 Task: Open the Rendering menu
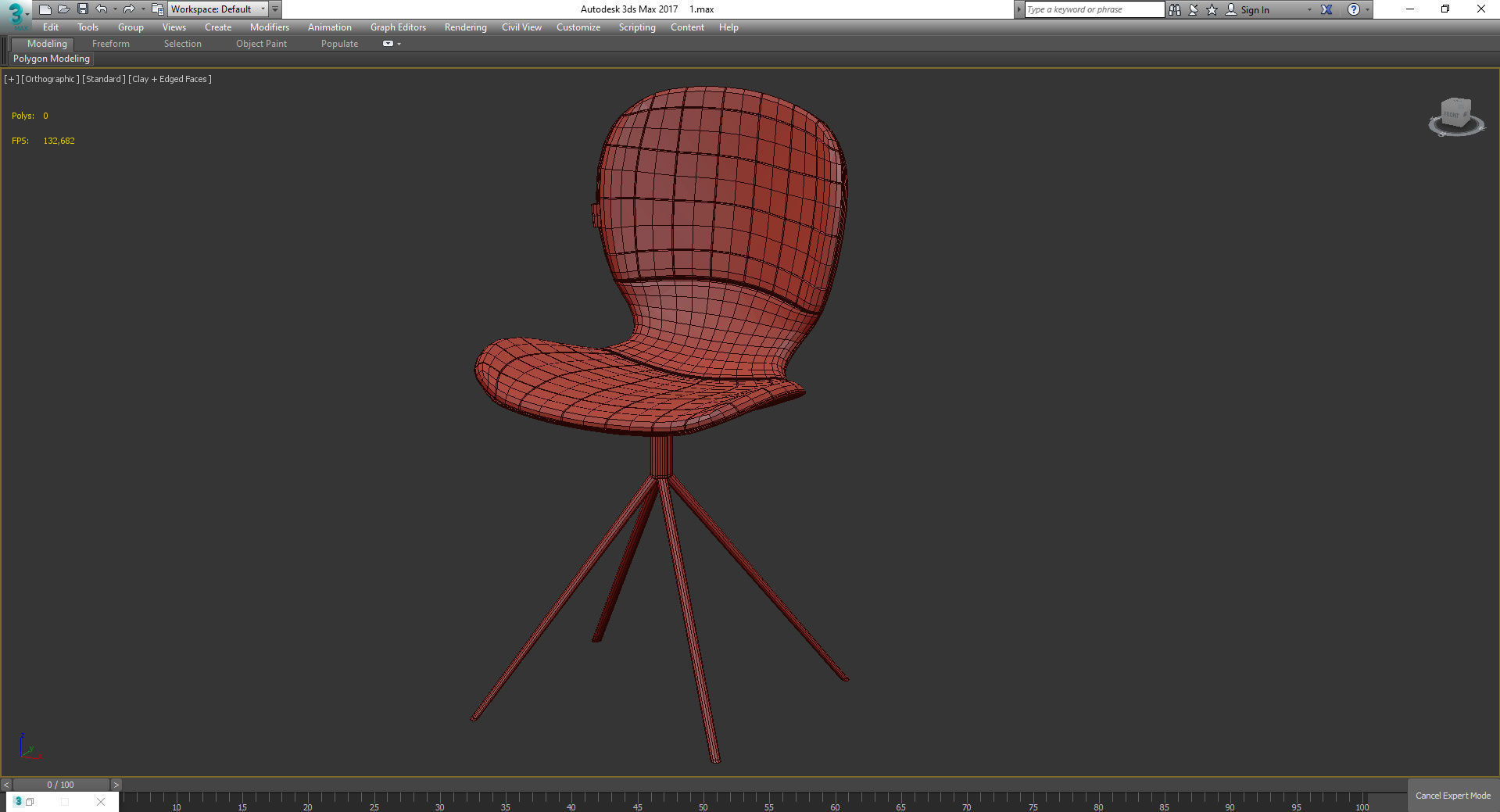pos(465,27)
